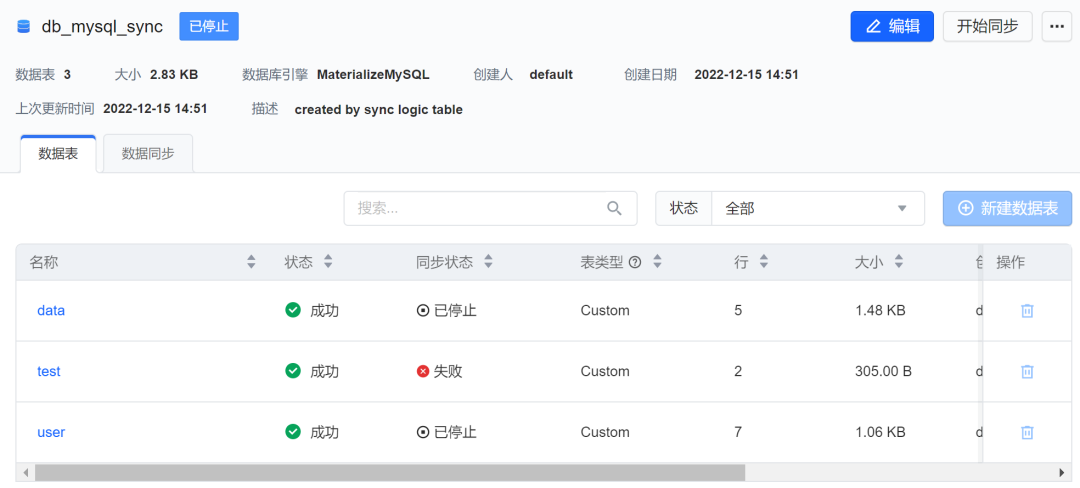This screenshot has width=1080, height=488.
Task: Open the data table link
Action: [x=51, y=311]
